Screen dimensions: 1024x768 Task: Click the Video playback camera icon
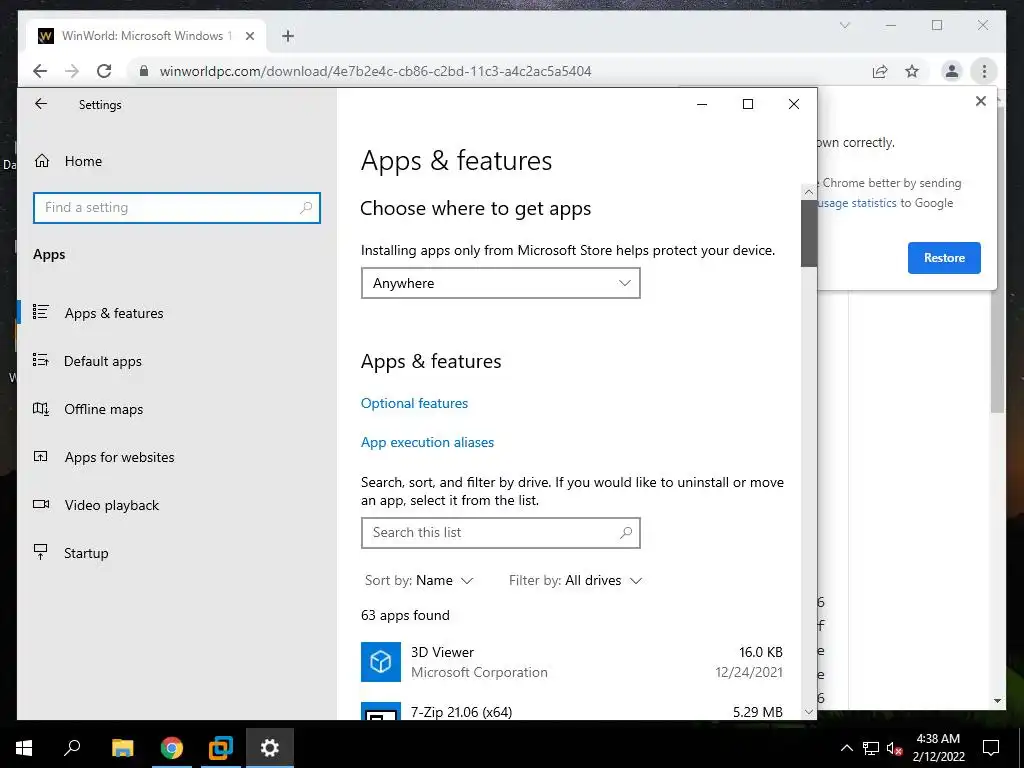[x=40, y=504]
